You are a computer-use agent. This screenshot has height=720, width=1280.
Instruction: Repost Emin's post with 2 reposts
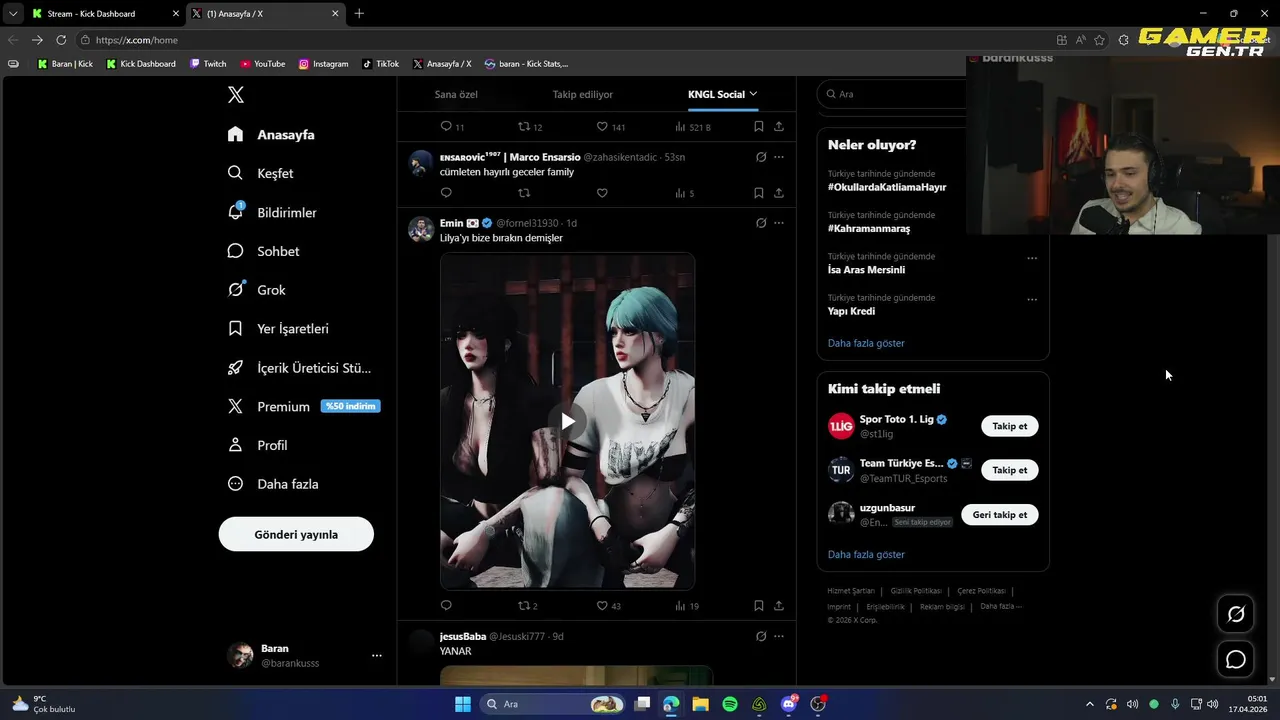click(527, 606)
